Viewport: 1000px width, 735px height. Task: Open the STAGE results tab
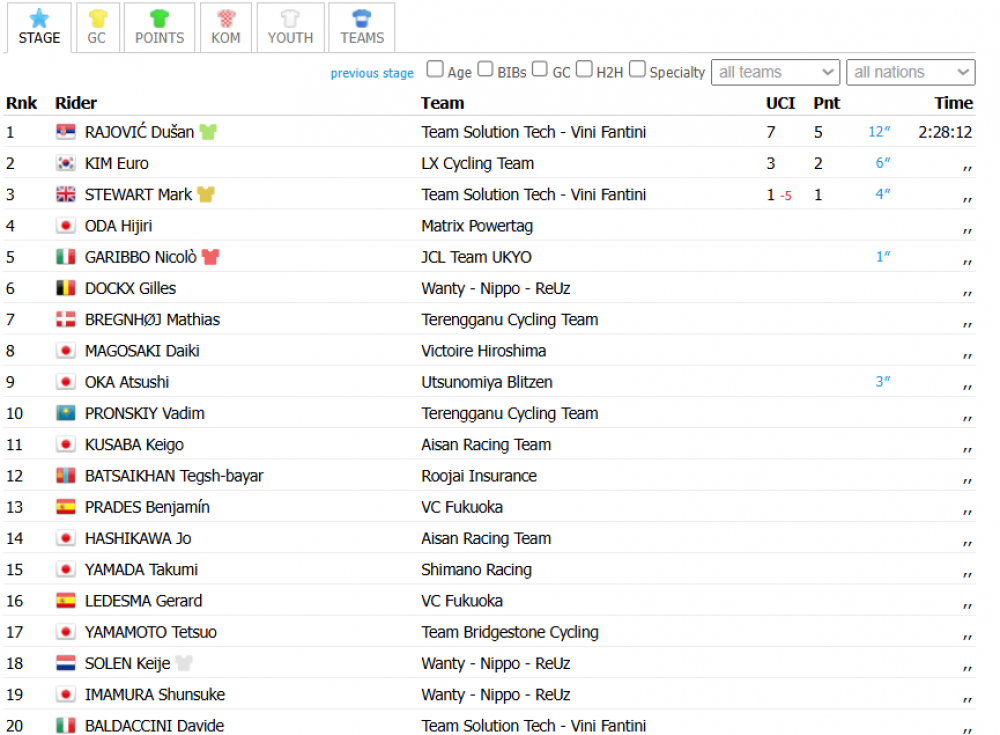[39, 27]
